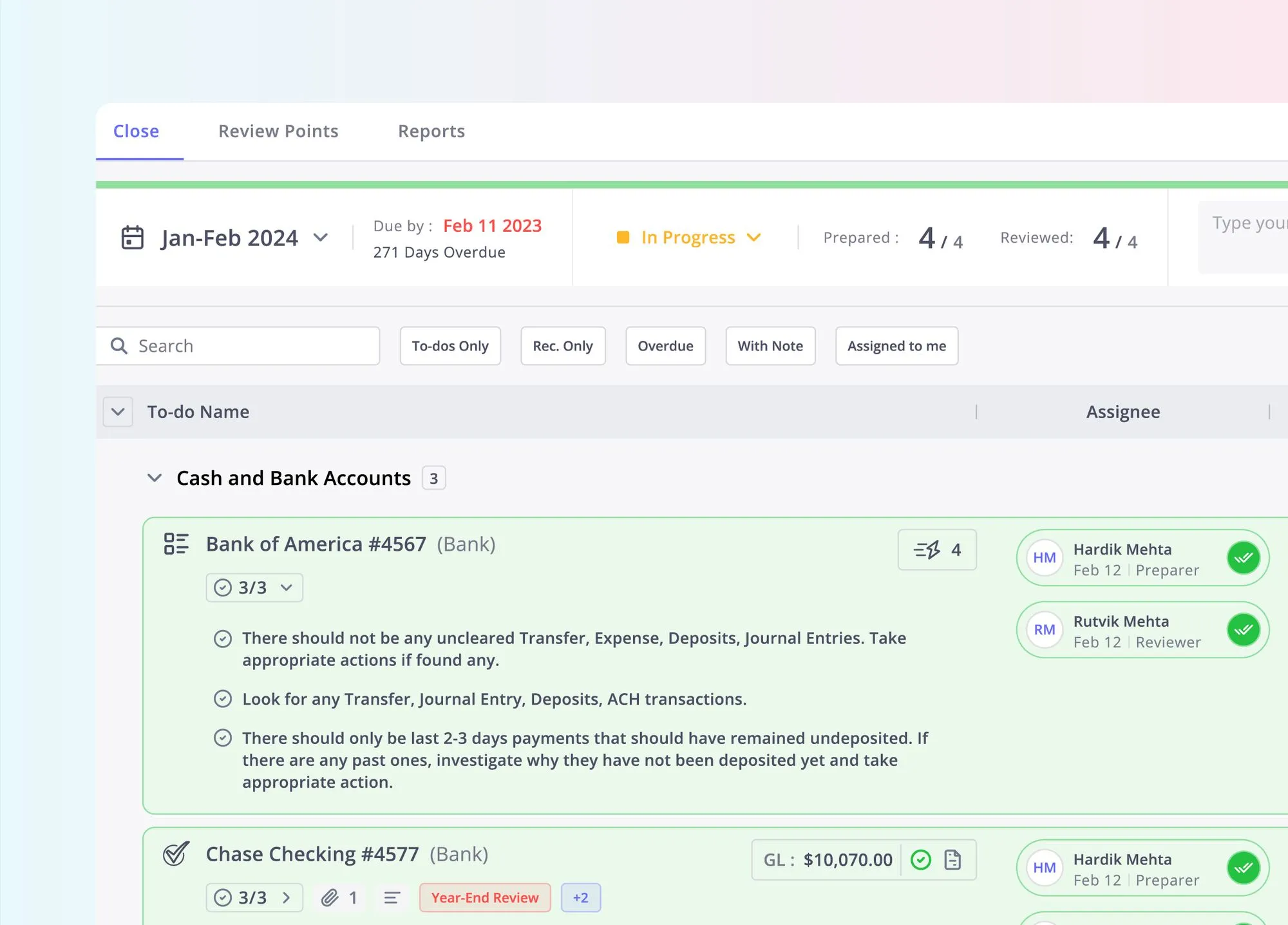The image size is (1288, 925).
Task: Toggle first checklist item about uncleared Transfer
Action: tap(223, 638)
